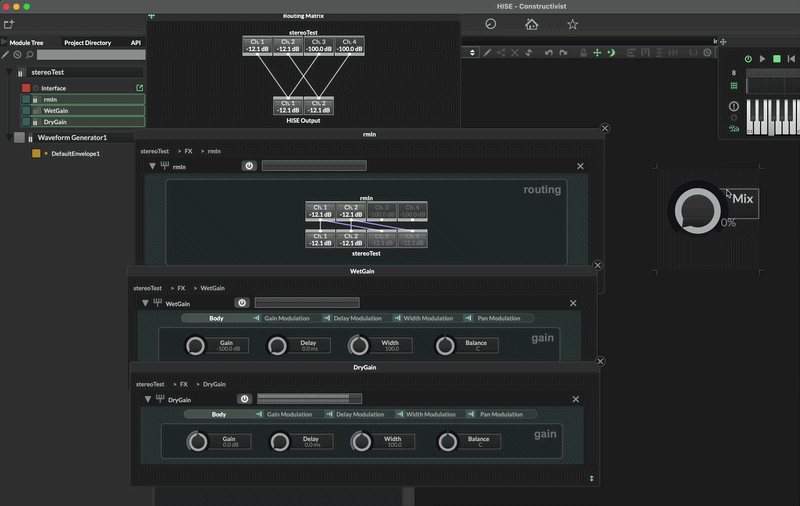Click the Mix knob on the interface
Image resolution: width=800 pixels, height=506 pixels.
point(695,208)
